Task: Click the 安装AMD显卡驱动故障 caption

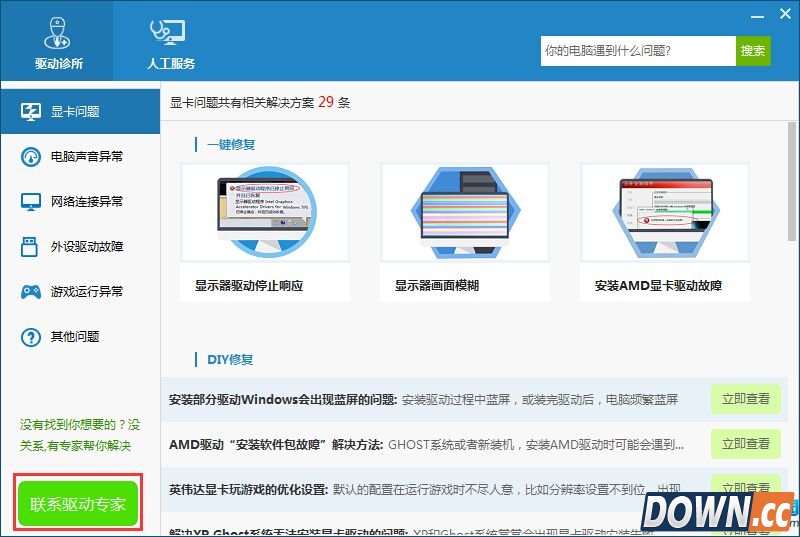Action: [658, 286]
